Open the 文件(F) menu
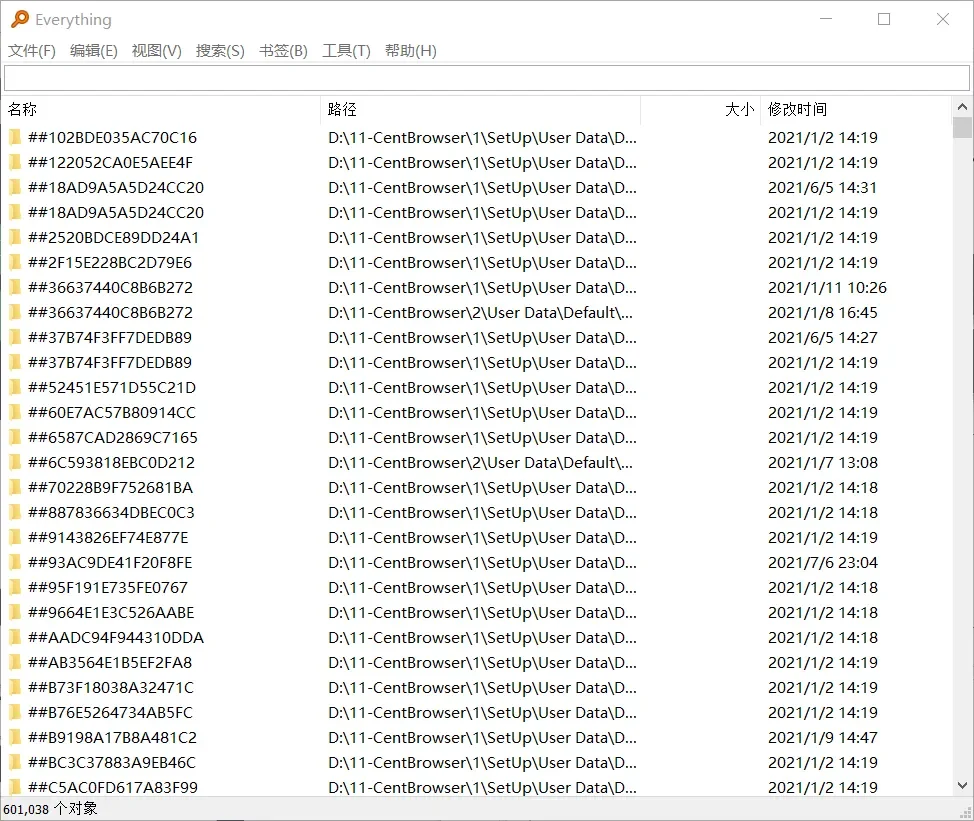Image resolution: width=974 pixels, height=821 pixels. click(x=31, y=50)
